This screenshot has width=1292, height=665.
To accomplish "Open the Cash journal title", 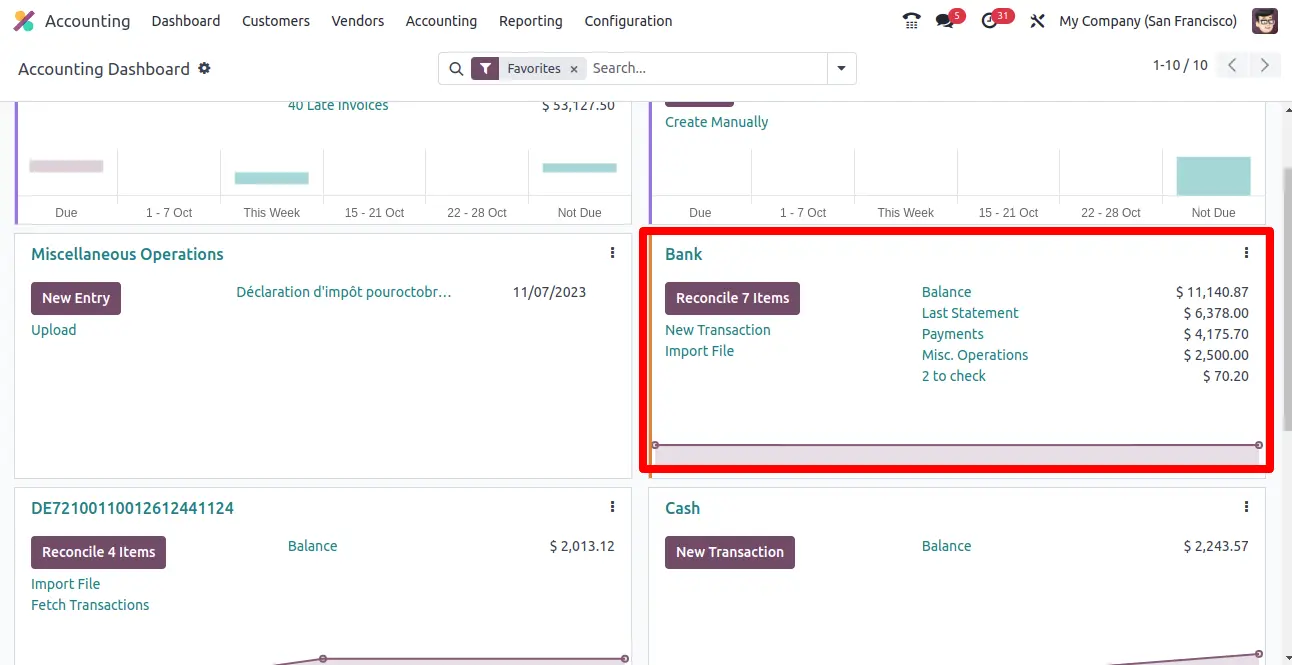I will (x=683, y=508).
